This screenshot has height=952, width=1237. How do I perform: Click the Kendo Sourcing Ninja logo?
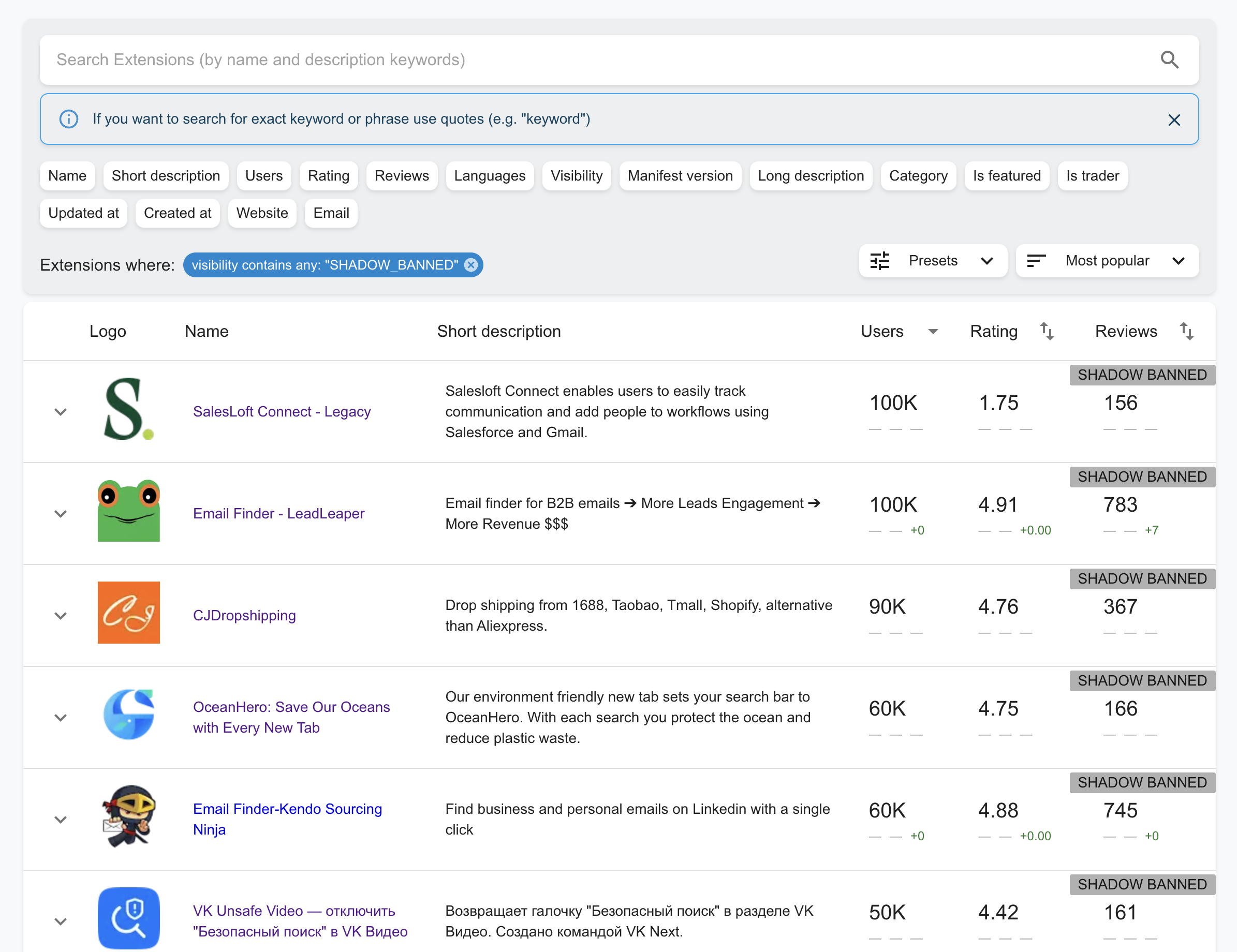pos(128,816)
